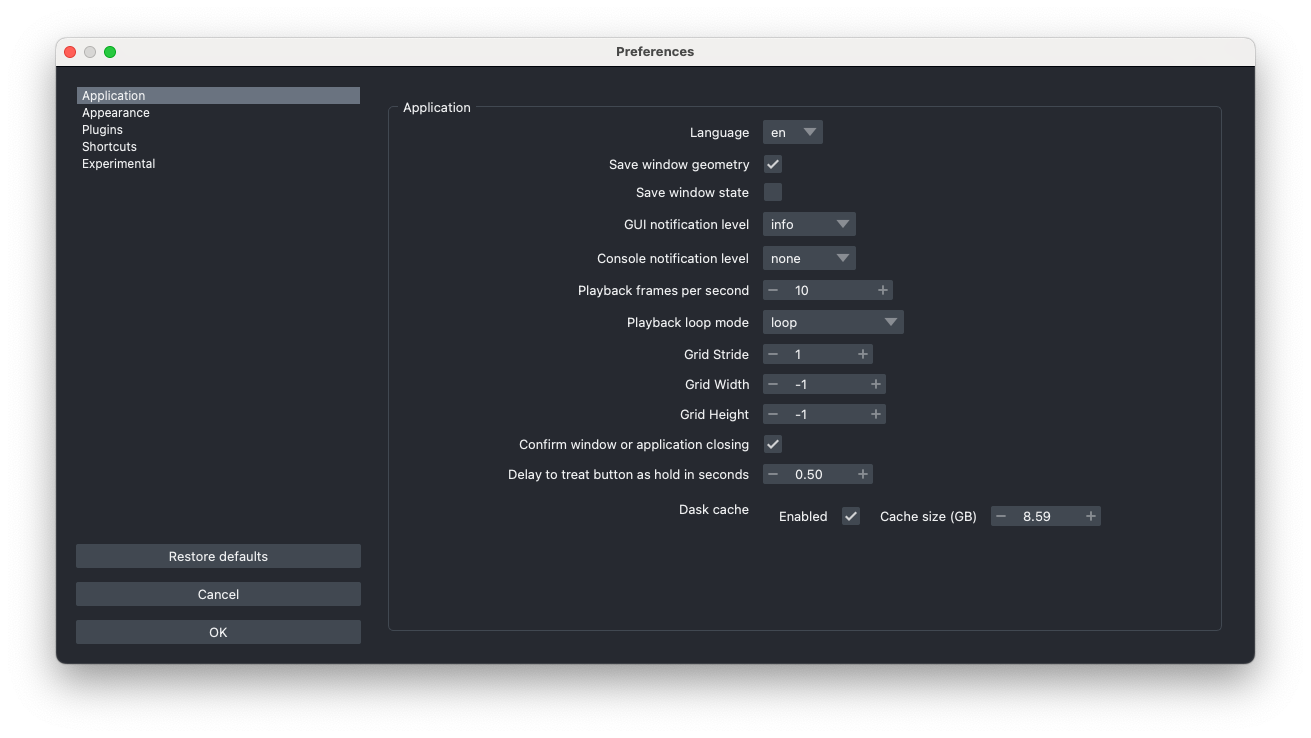Change the Console notification level
The image size is (1311, 738).
coord(809,257)
